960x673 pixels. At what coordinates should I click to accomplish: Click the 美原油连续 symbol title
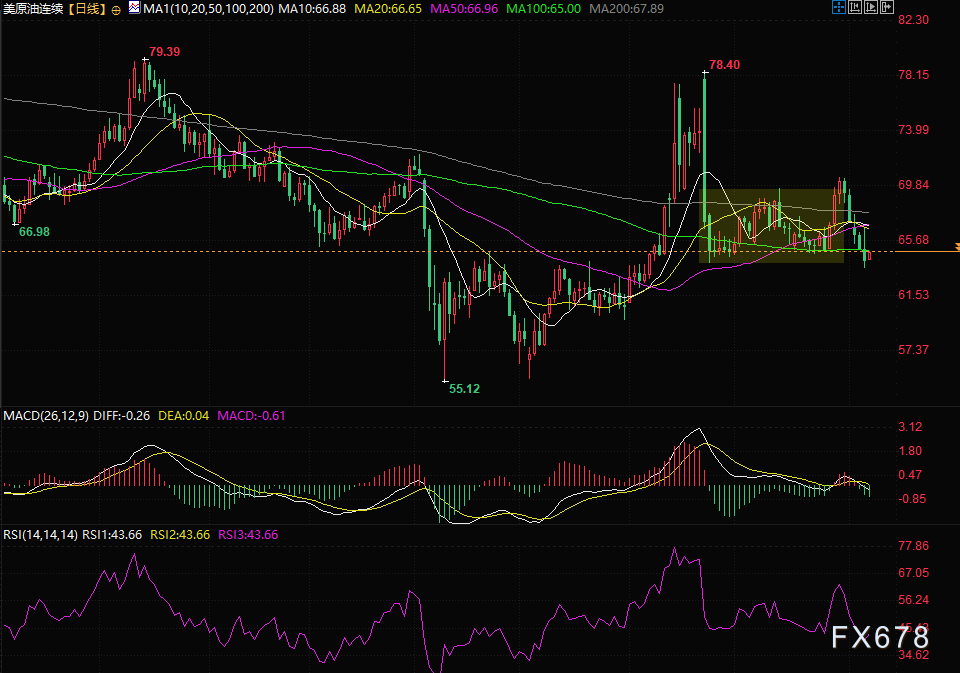point(34,9)
